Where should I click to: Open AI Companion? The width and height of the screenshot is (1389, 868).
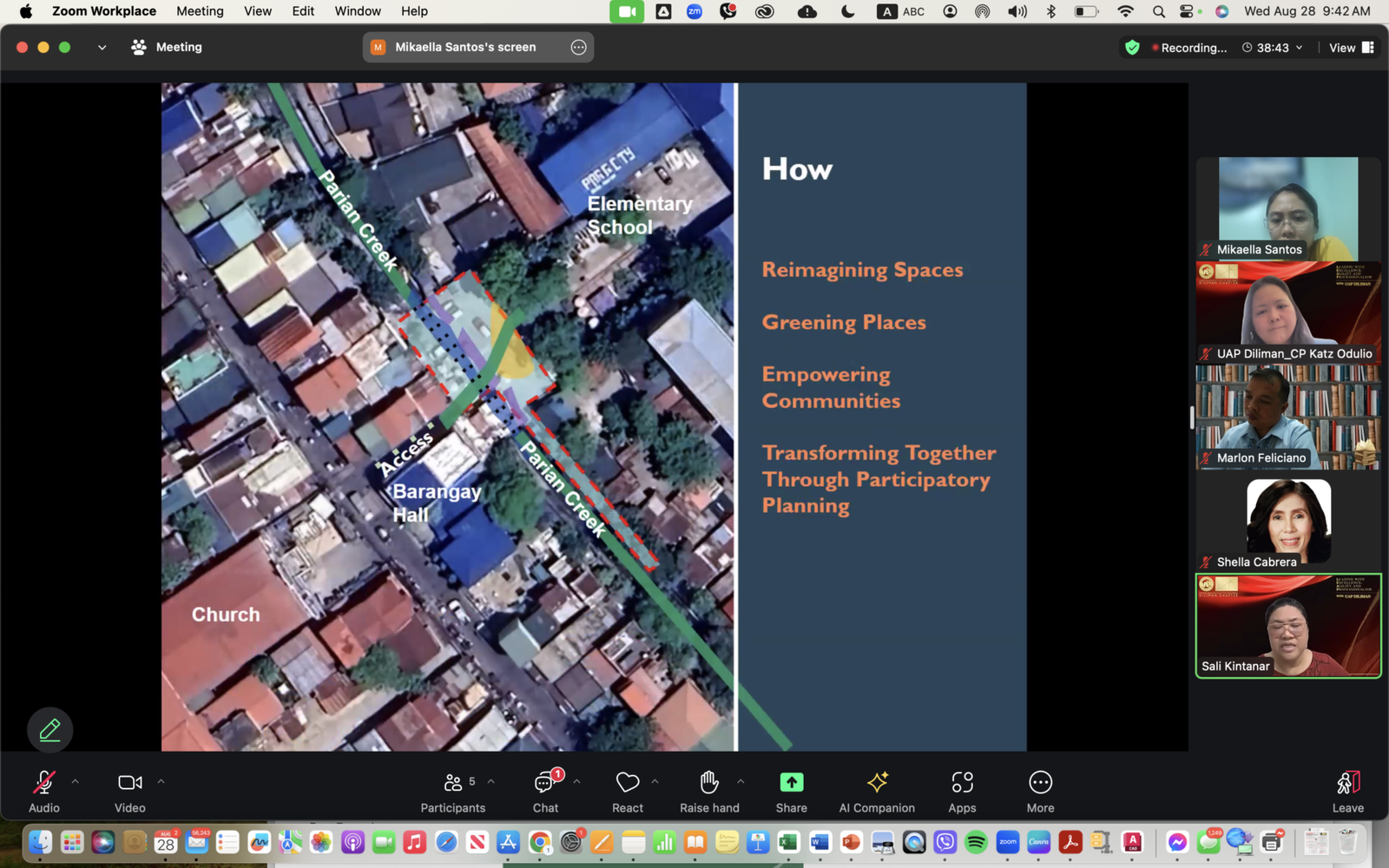(x=877, y=792)
